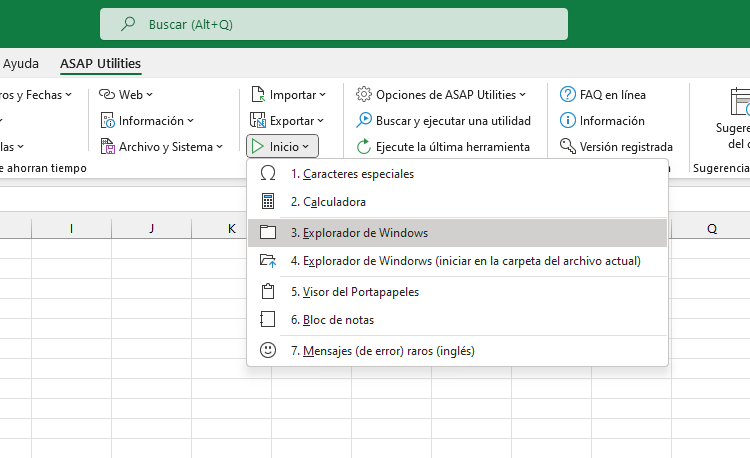
Task: Select 2. Calculadora menu item
Action: [x=457, y=202]
